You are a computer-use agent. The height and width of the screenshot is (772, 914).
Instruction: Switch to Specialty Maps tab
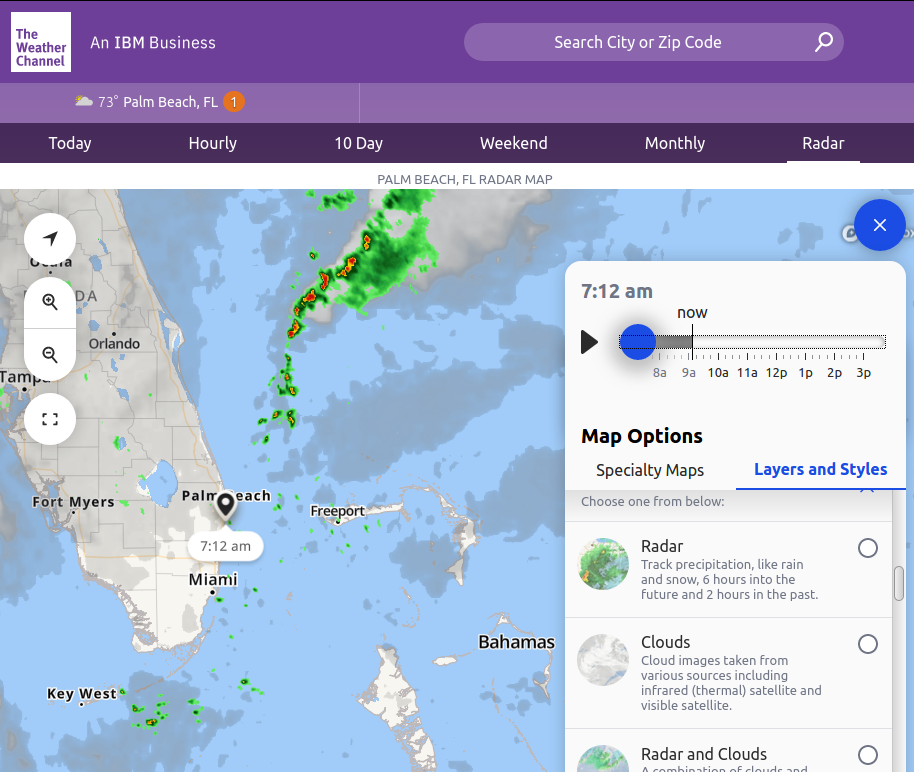point(650,470)
